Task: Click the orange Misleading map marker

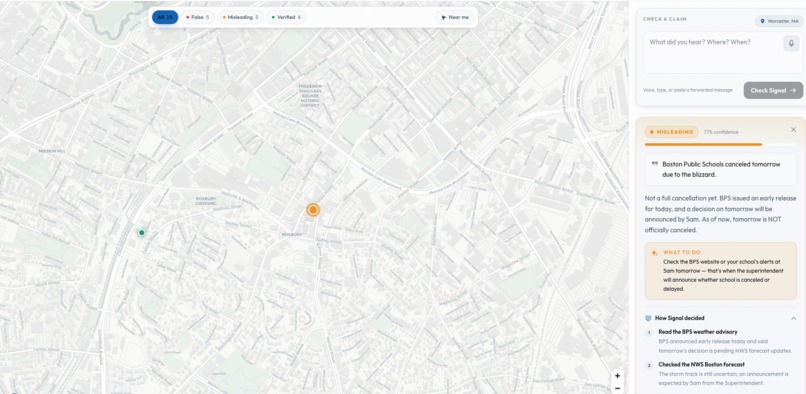Action: coord(313,209)
